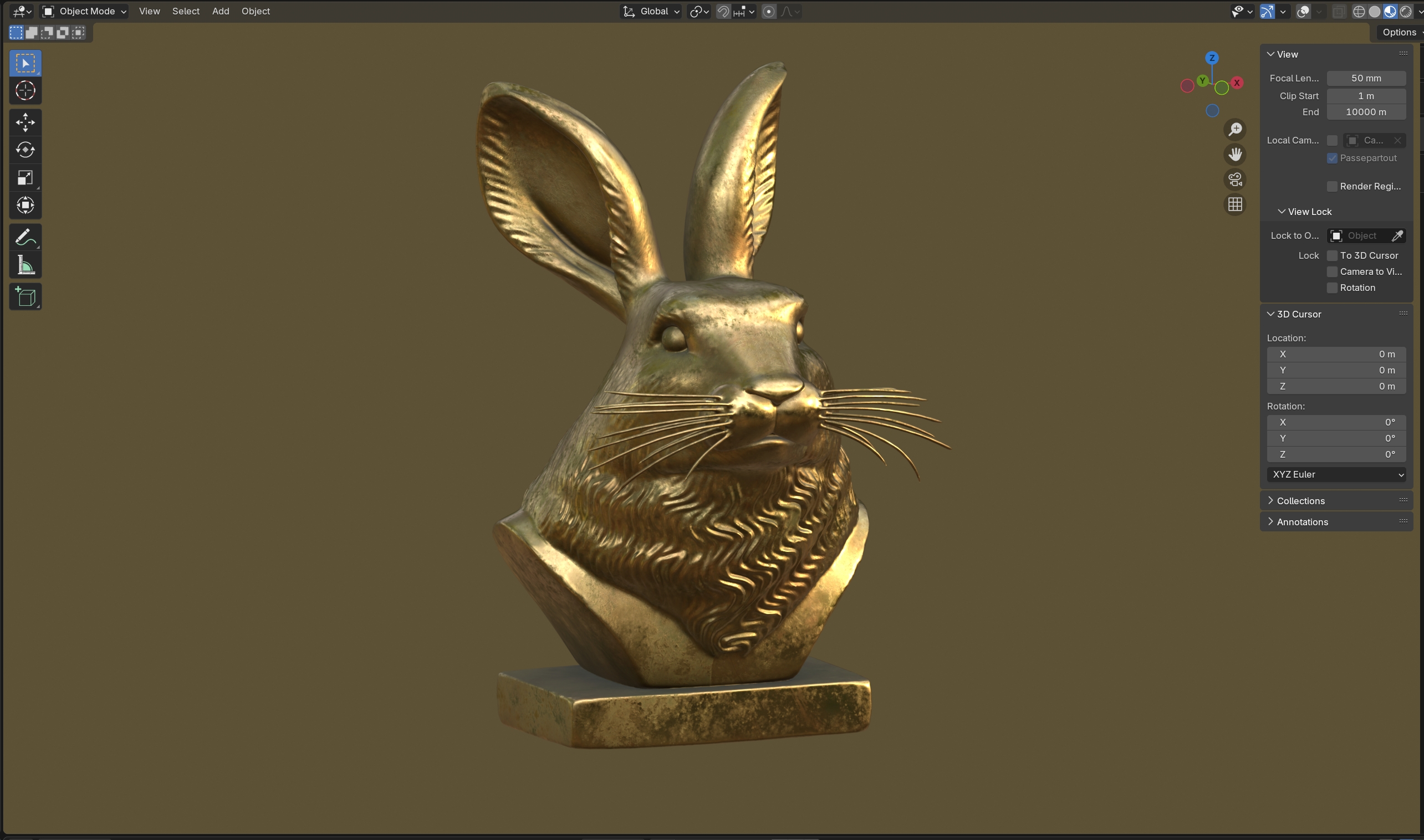Activate the Move tool
Screen dimensions: 1424x840
pyautogui.click(x=25, y=122)
